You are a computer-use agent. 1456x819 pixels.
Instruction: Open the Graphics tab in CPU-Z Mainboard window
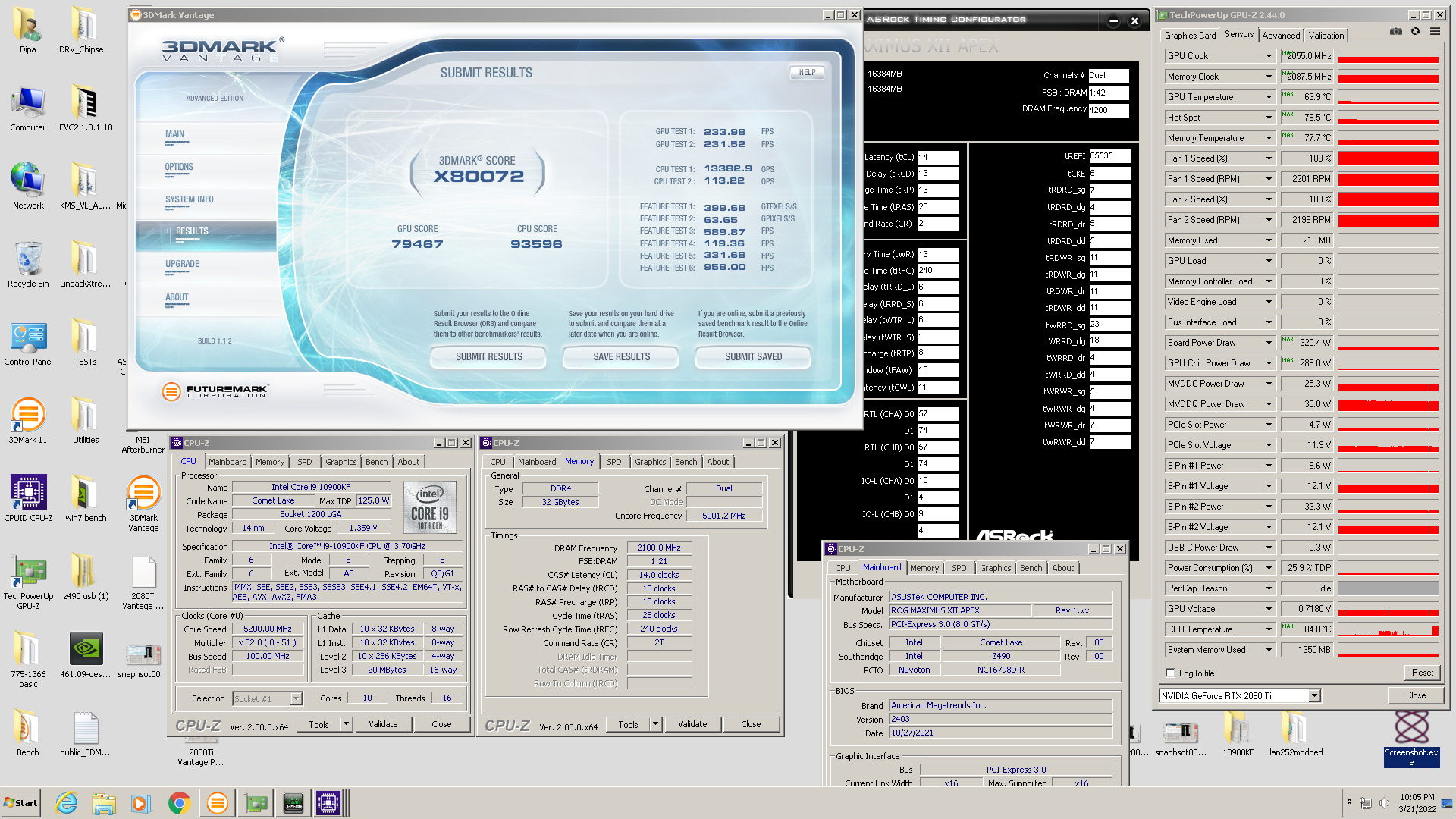pyautogui.click(x=995, y=568)
